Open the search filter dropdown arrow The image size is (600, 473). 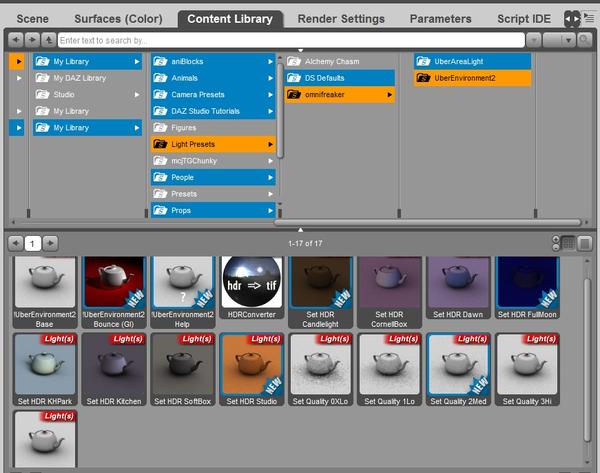(x=568, y=40)
